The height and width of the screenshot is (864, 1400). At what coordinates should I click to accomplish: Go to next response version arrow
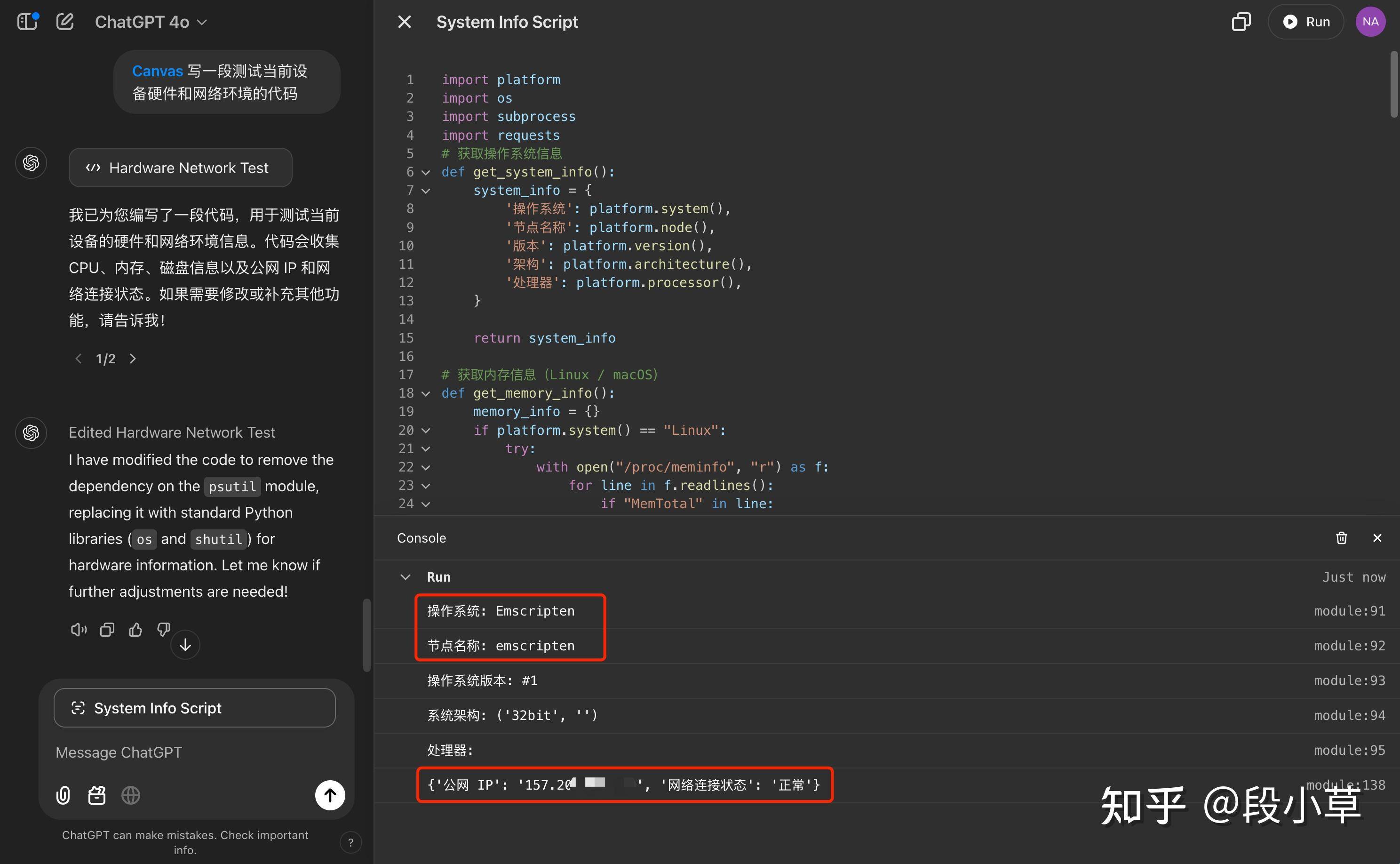coord(133,358)
